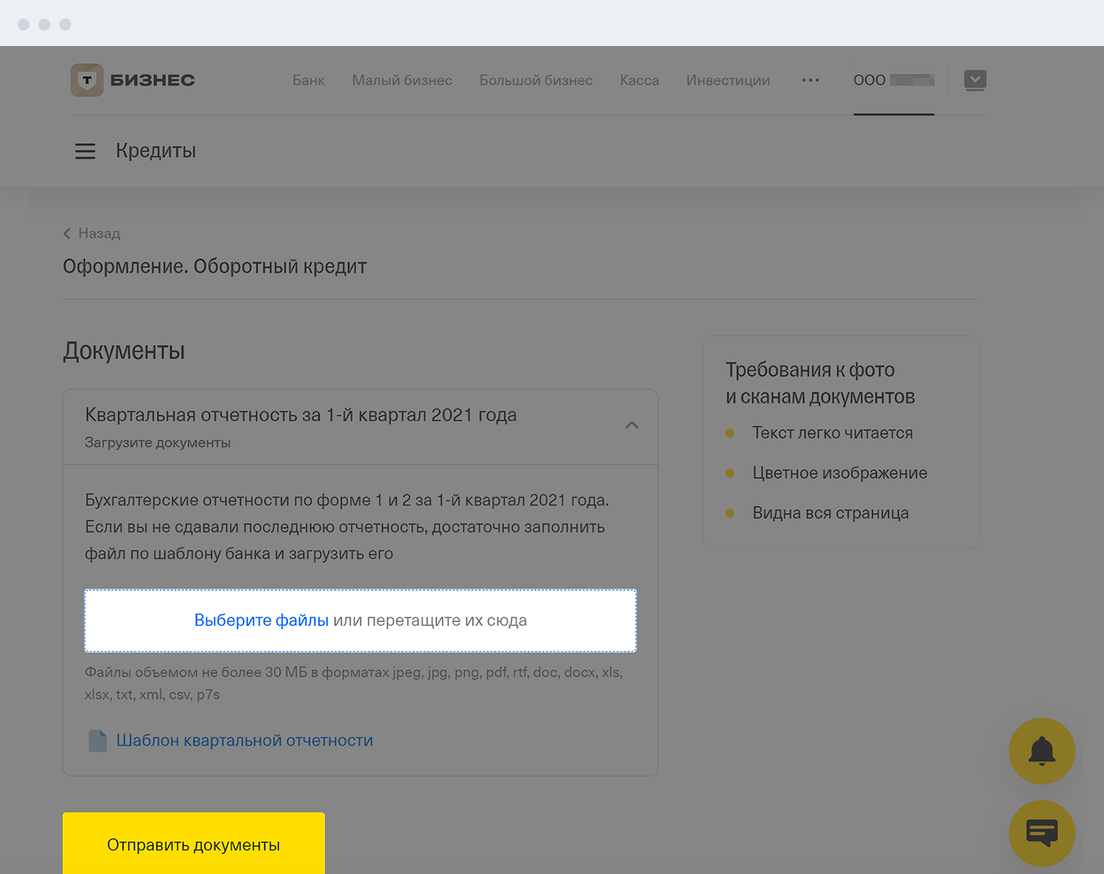Screen dimensions: 1104x874
Task: Click the profile icon in the top right
Action: [974, 80]
